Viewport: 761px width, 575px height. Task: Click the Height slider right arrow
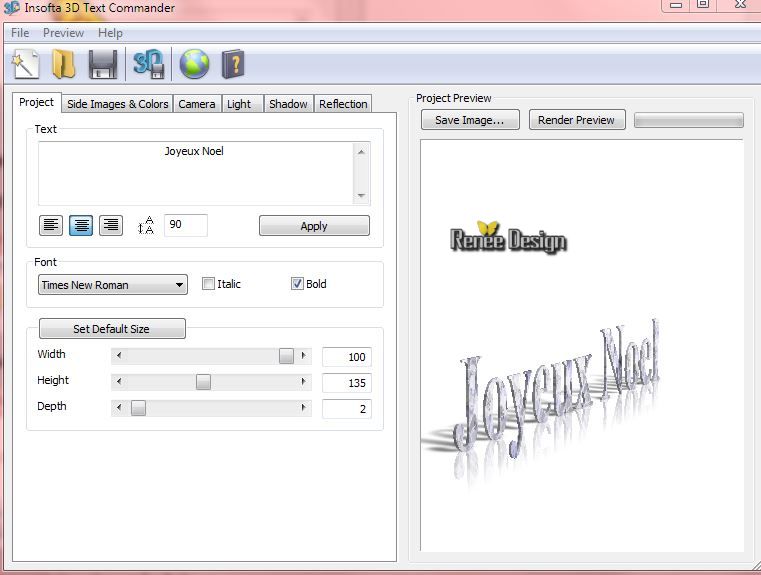(304, 382)
